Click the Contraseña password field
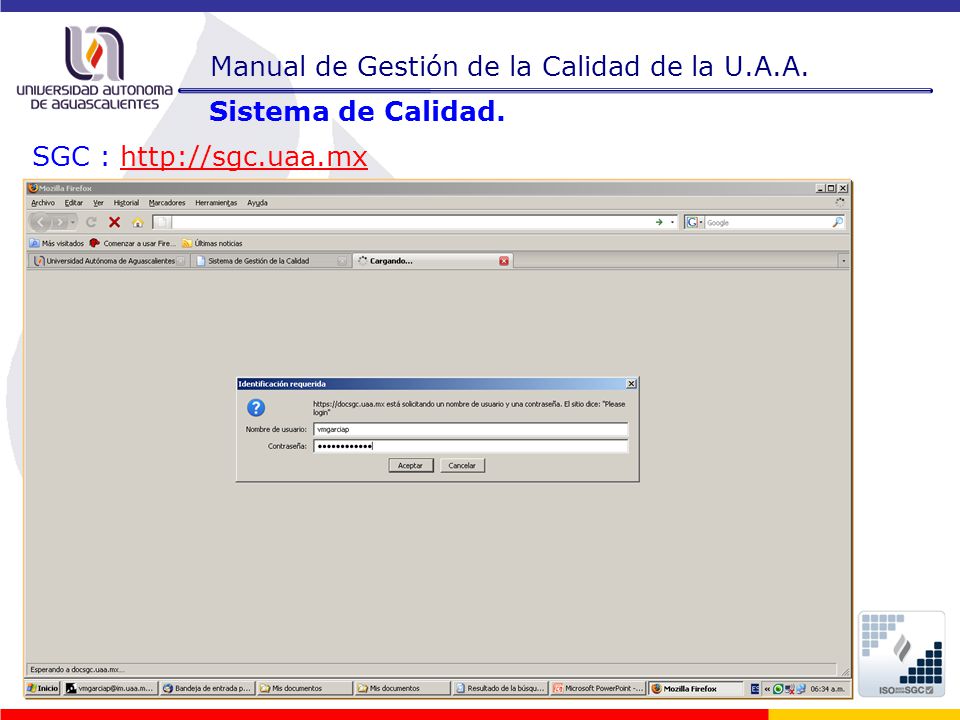Image resolution: width=960 pixels, height=720 pixels. pyautogui.click(x=470, y=446)
